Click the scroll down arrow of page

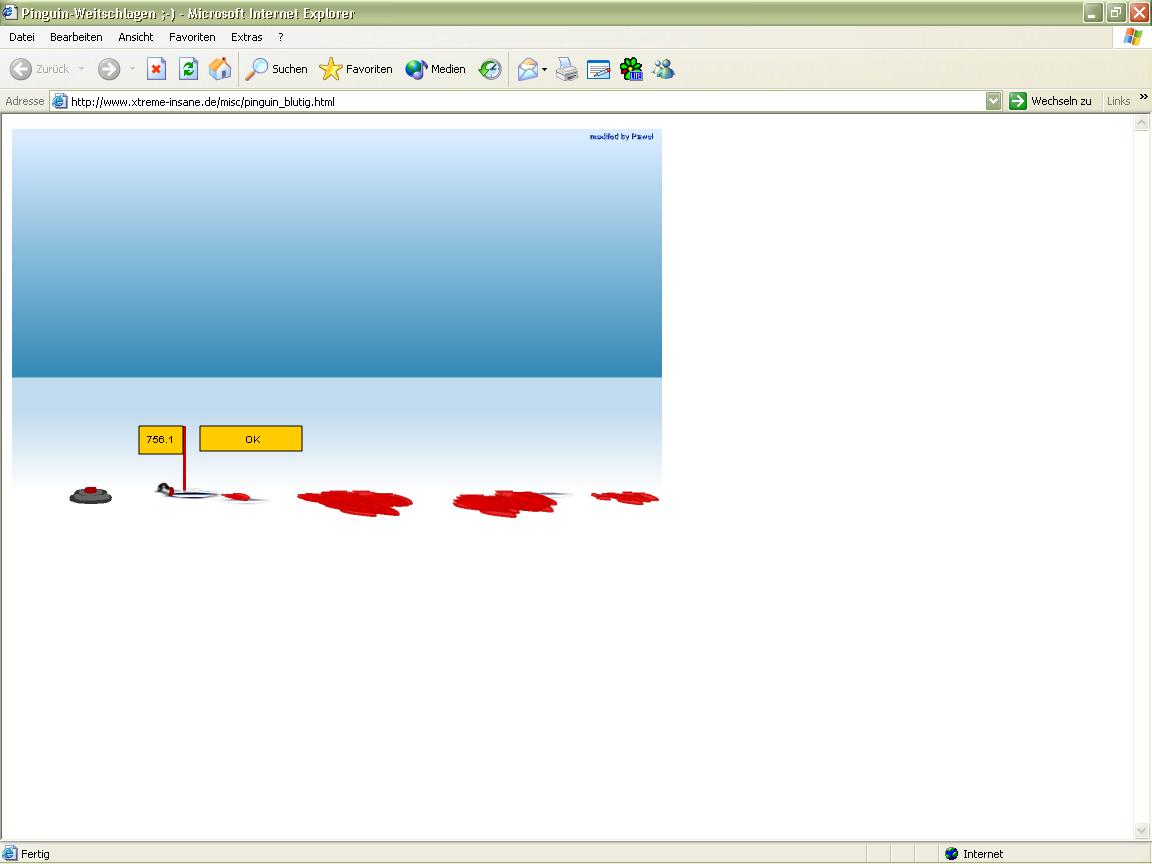point(1142,831)
